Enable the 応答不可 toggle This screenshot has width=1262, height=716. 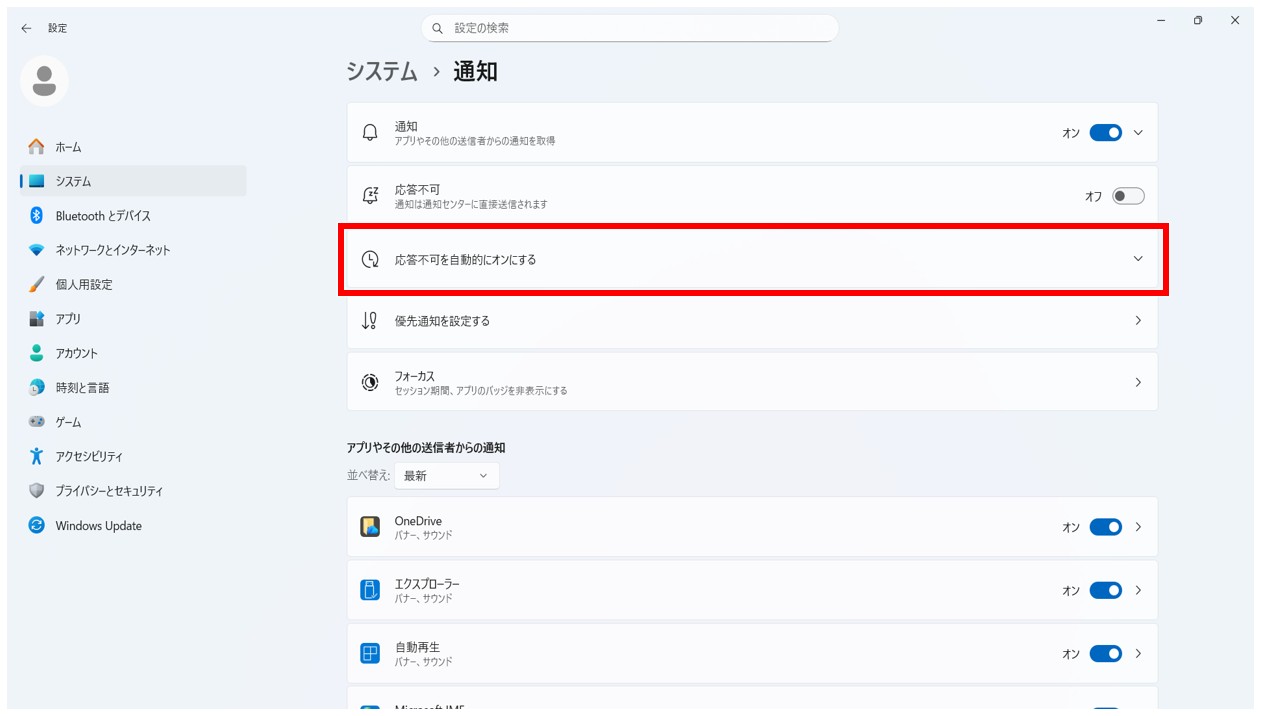click(1129, 195)
